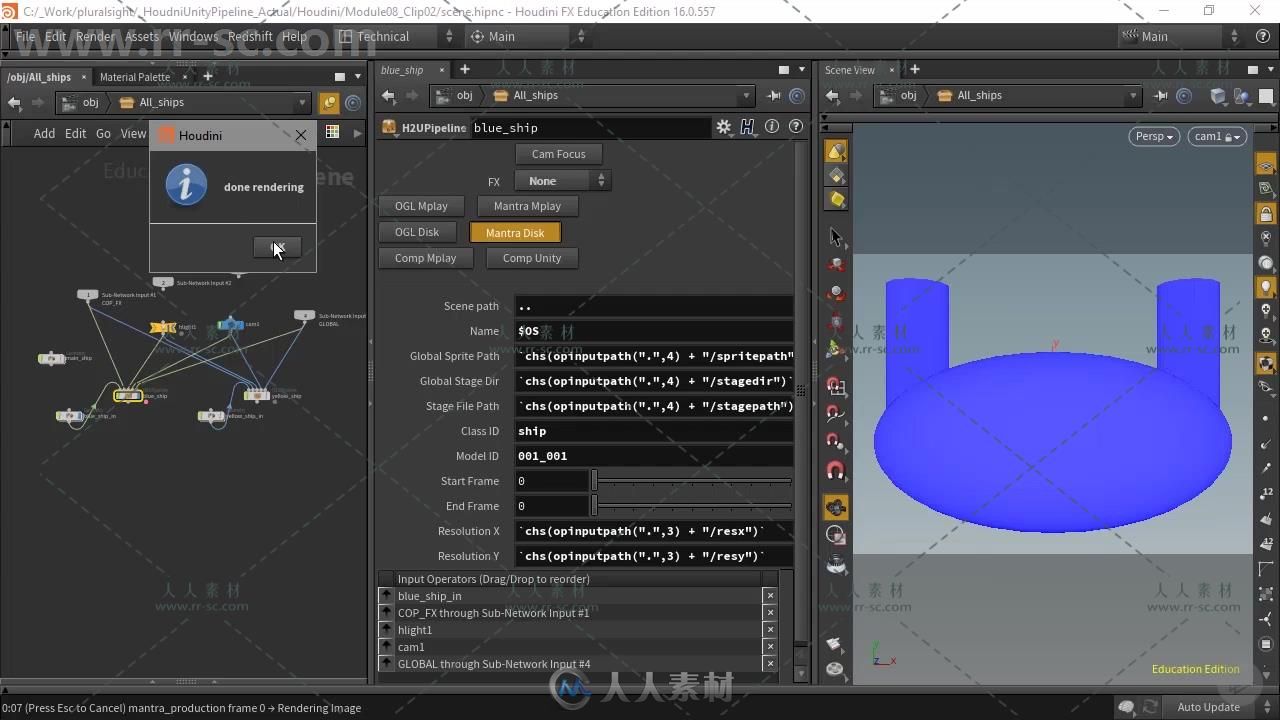Select the Objects selection mode icon
This screenshot has height=720, width=1280.
[836, 151]
